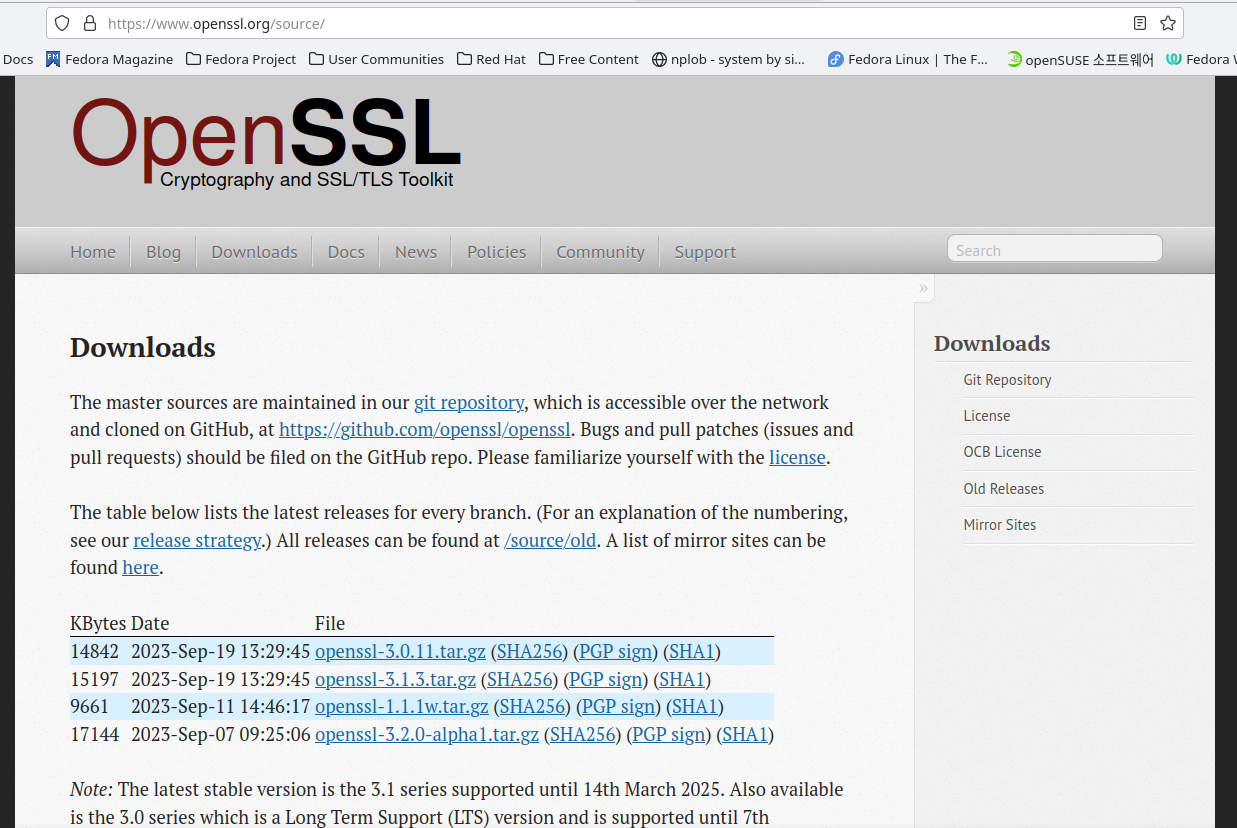Open OCB License sidebar link
Image resolution: width=1237 pixels, height=828 pixels.
pos(1002,452)
